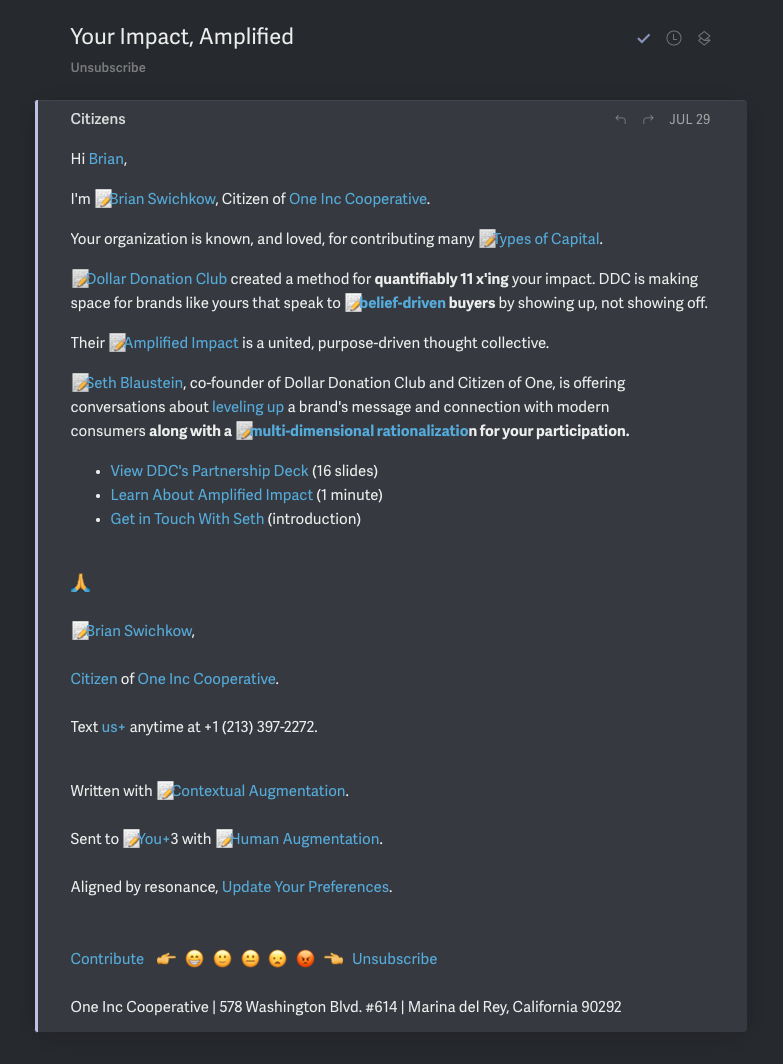Click the layers stack icon in header
The width and height of the screenshot is (783, 1064).
click(x=704, y=38)
